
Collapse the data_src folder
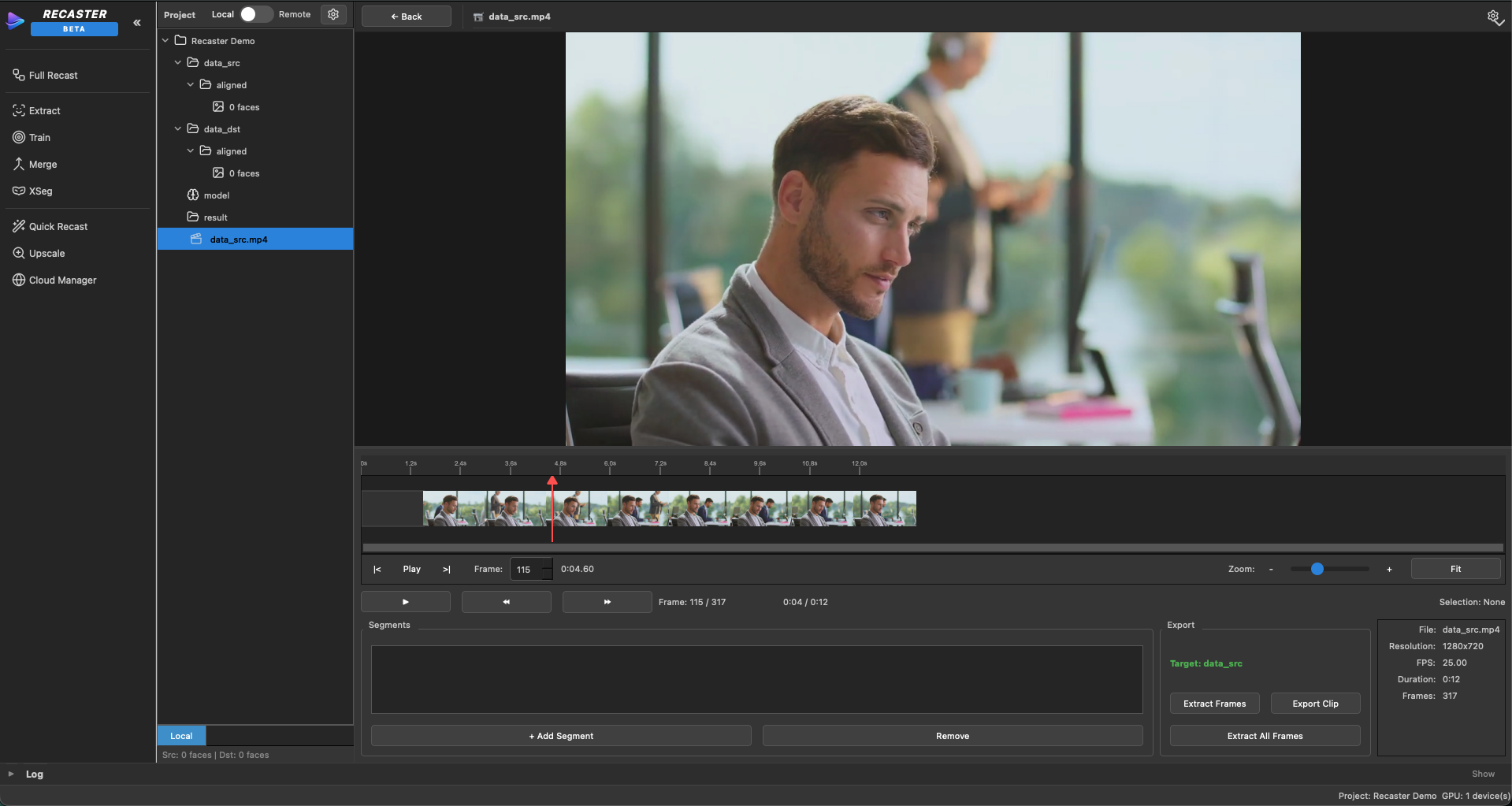(x=178, y=63)
